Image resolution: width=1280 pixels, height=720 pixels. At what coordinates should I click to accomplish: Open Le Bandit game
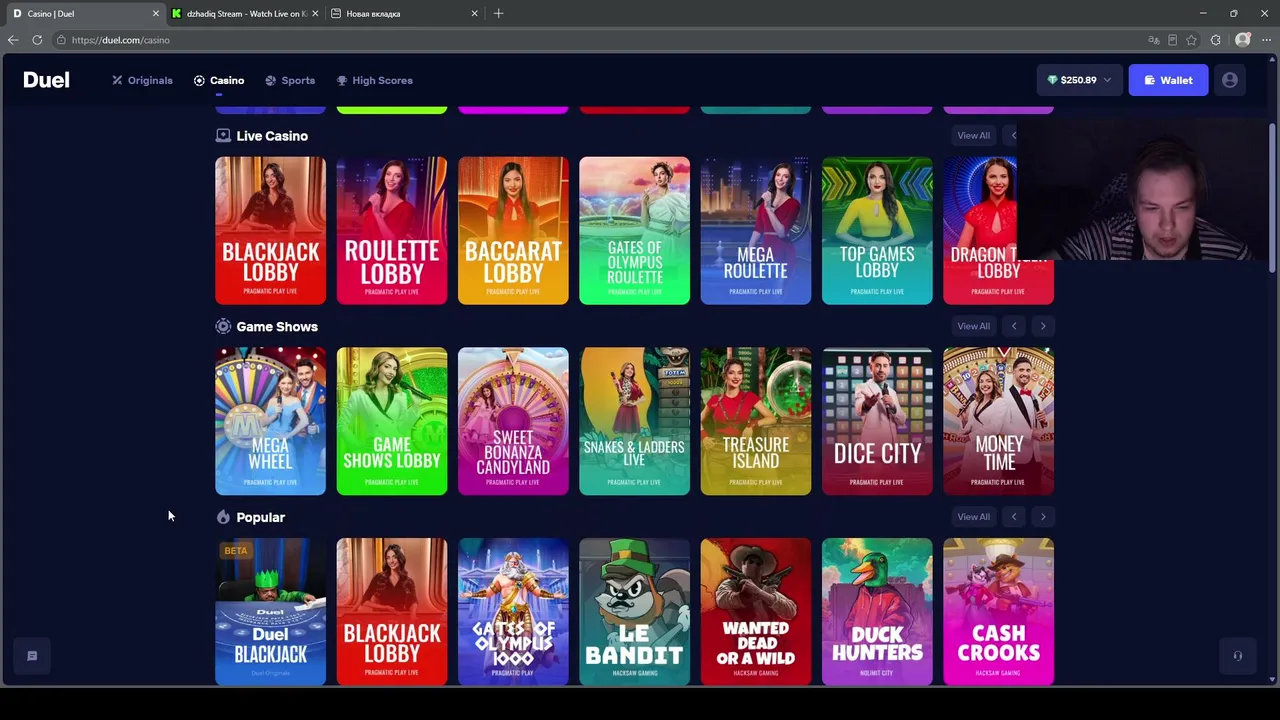click(634, 612)
